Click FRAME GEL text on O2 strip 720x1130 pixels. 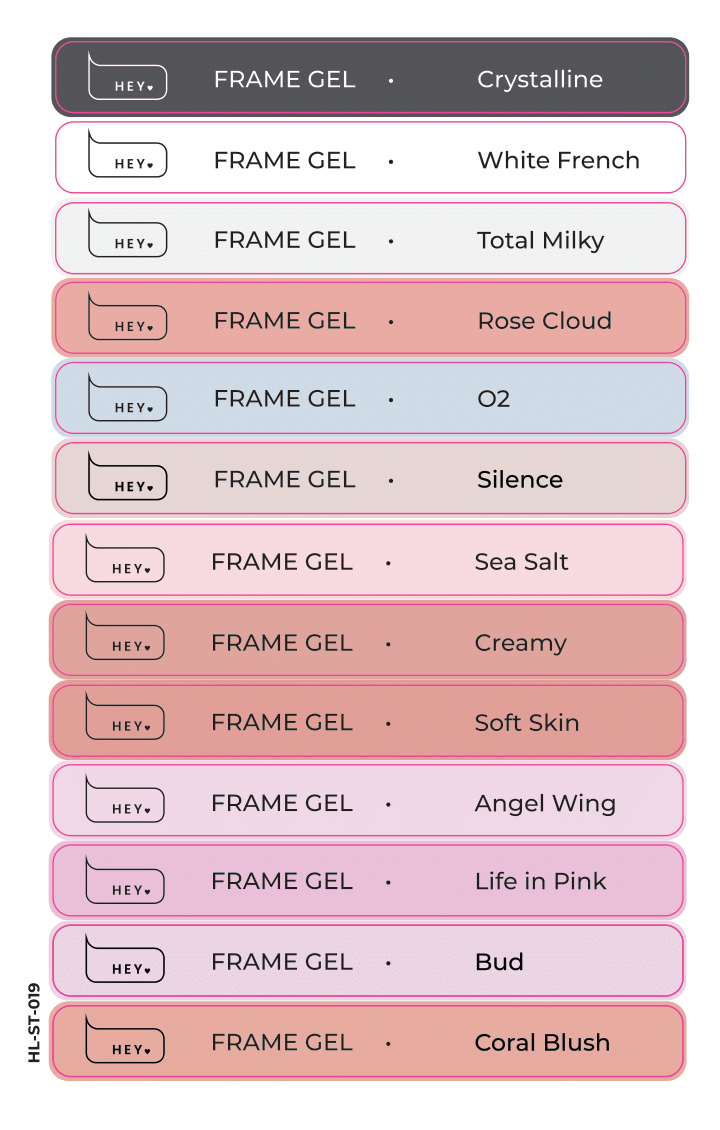(x=285, y=399)
